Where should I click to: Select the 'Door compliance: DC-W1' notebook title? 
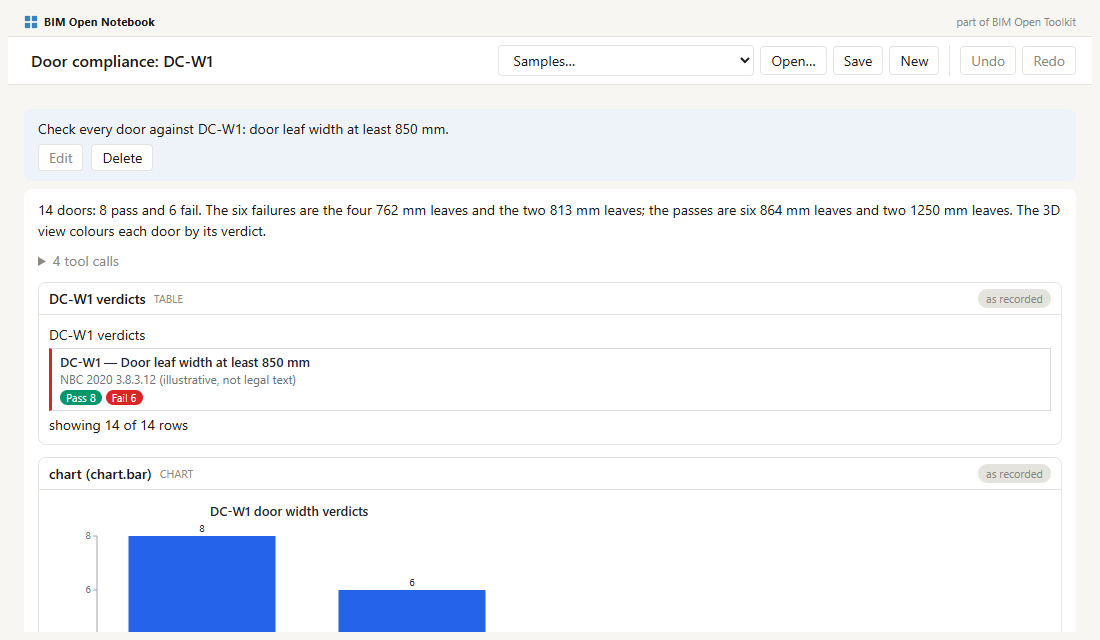pyautogui.click(x=122, y=62)
